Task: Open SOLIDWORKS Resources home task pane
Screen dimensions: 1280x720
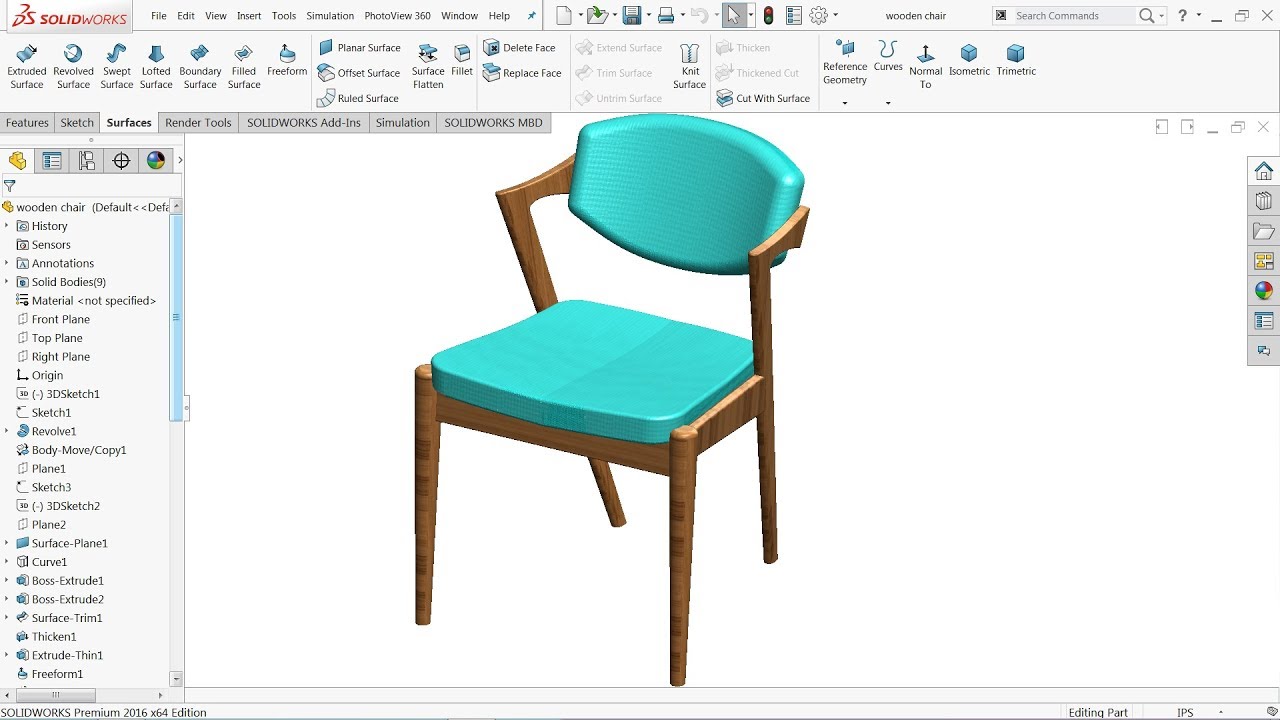Action: click(x=1264, y=171)
